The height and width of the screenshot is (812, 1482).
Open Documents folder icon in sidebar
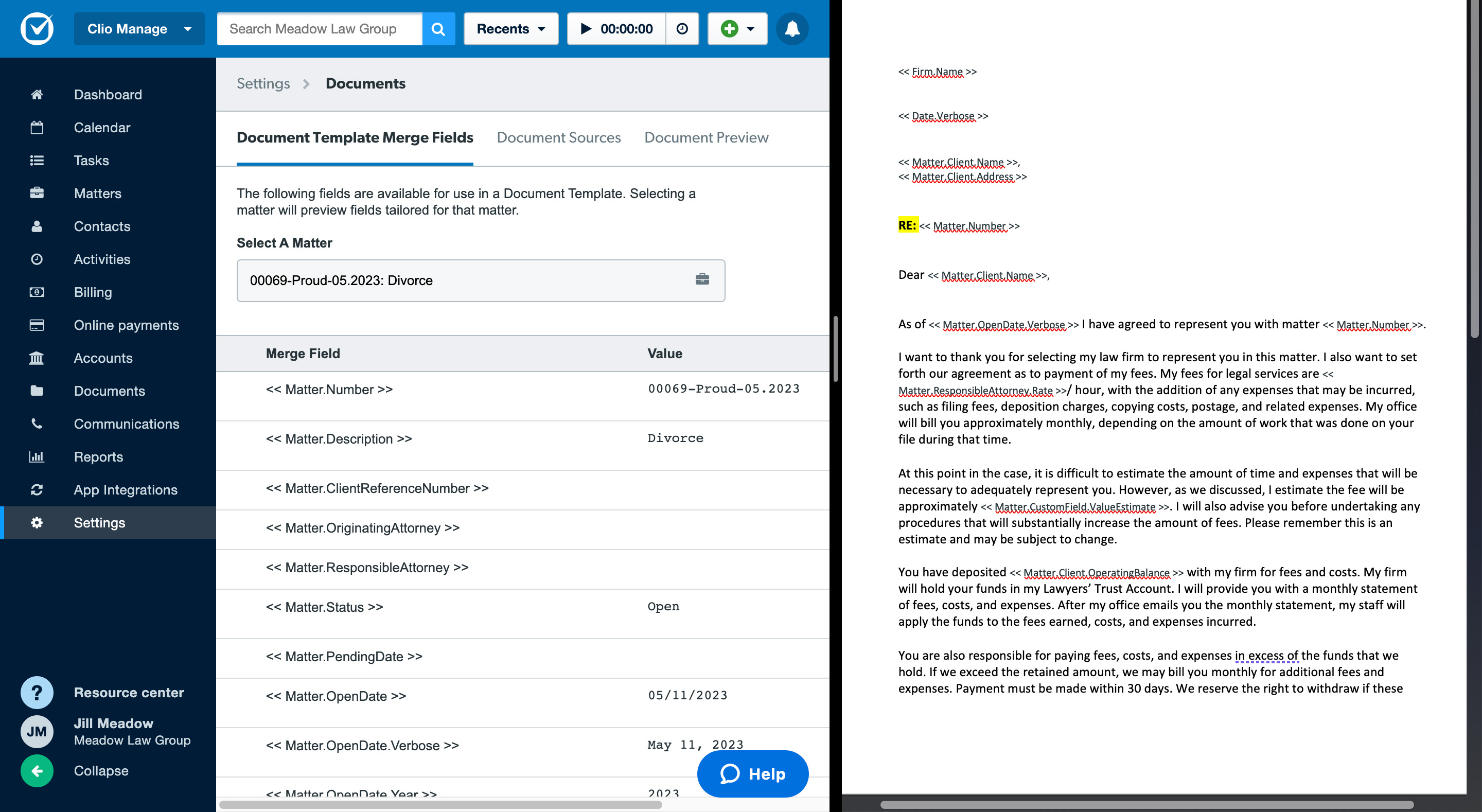37,391
